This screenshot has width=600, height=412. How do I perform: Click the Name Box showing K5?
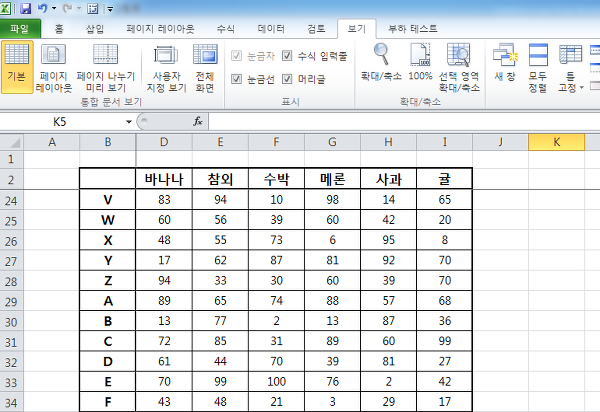(61, 122)
